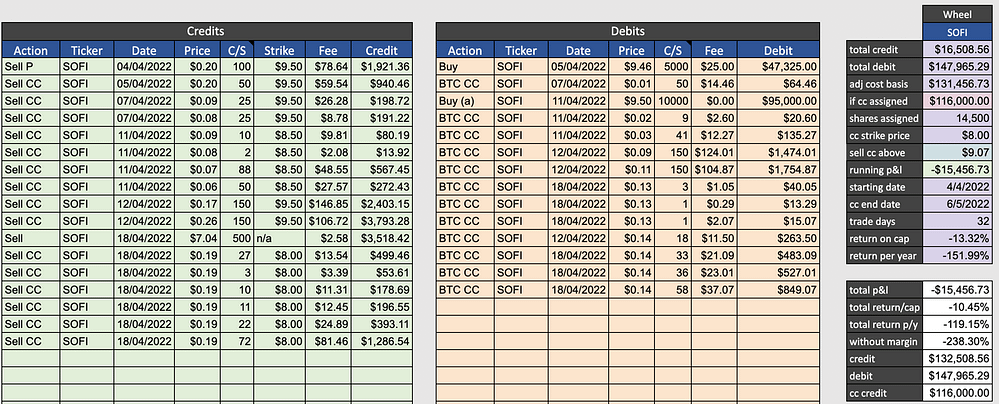This screenshot has height=404, width=999.
Task: Select the total credit value $16,508.56
Action: (x=958, y=49)
